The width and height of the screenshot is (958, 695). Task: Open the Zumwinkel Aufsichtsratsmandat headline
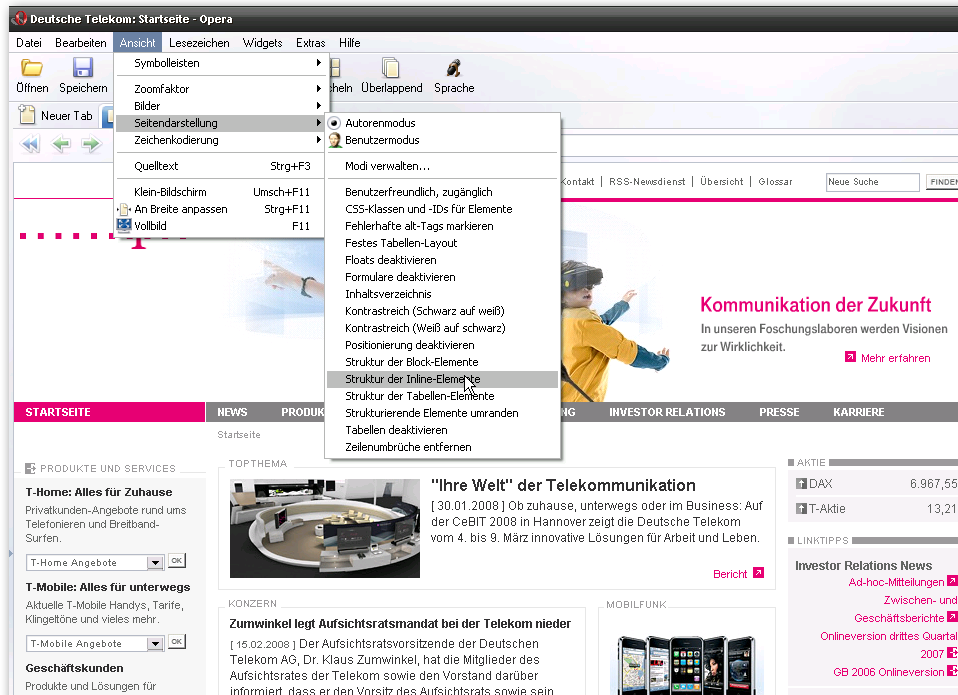[400, 624]
